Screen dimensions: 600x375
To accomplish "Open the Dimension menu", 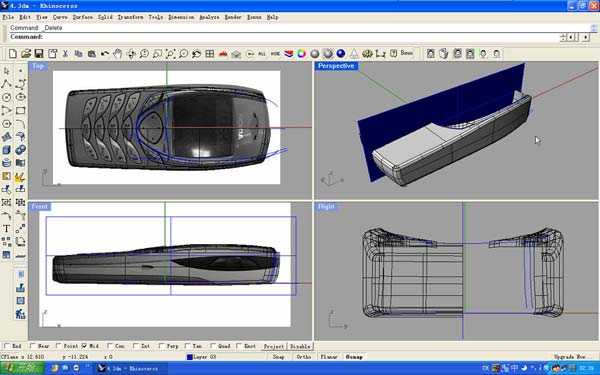I will point(181,17).
